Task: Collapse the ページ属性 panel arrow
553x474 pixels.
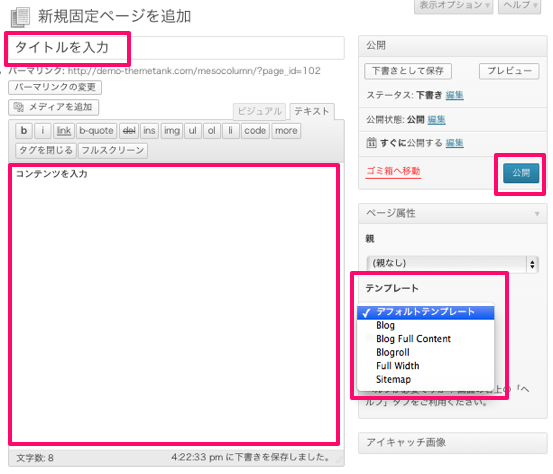Action: click(x=537, y=214)
